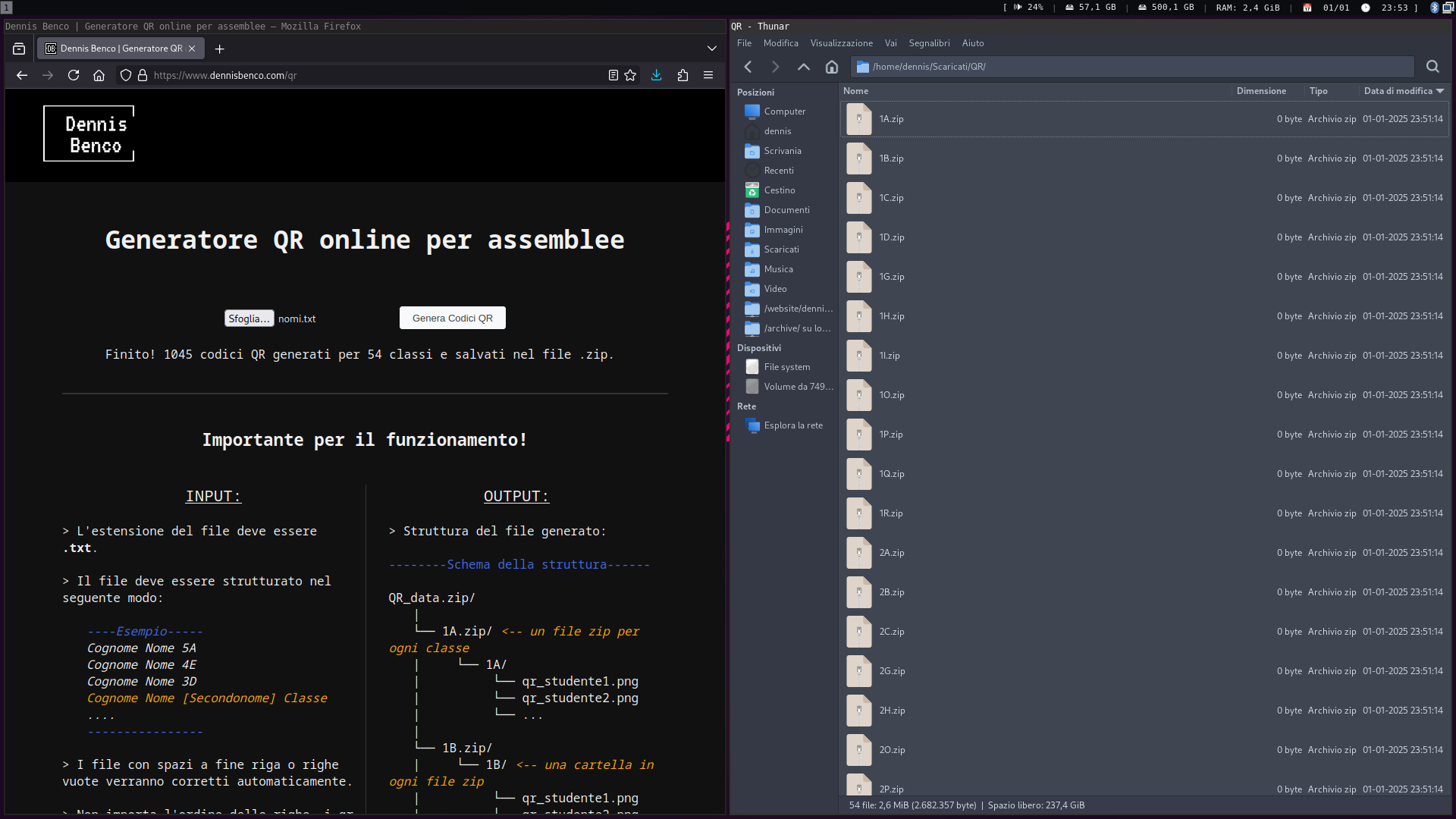
Task: Open Cestino trash in sidebar
Action: point(785,190)
